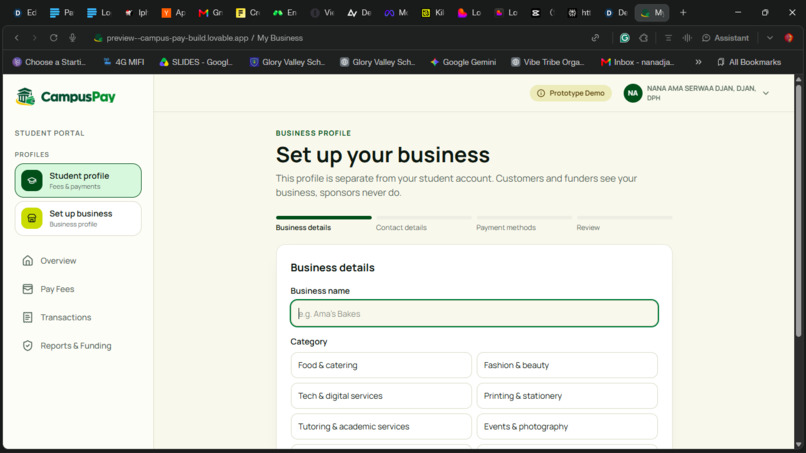Click the home icon beside Overview
Viewport: 806px width, 453px height.
(x=28, y=261)
